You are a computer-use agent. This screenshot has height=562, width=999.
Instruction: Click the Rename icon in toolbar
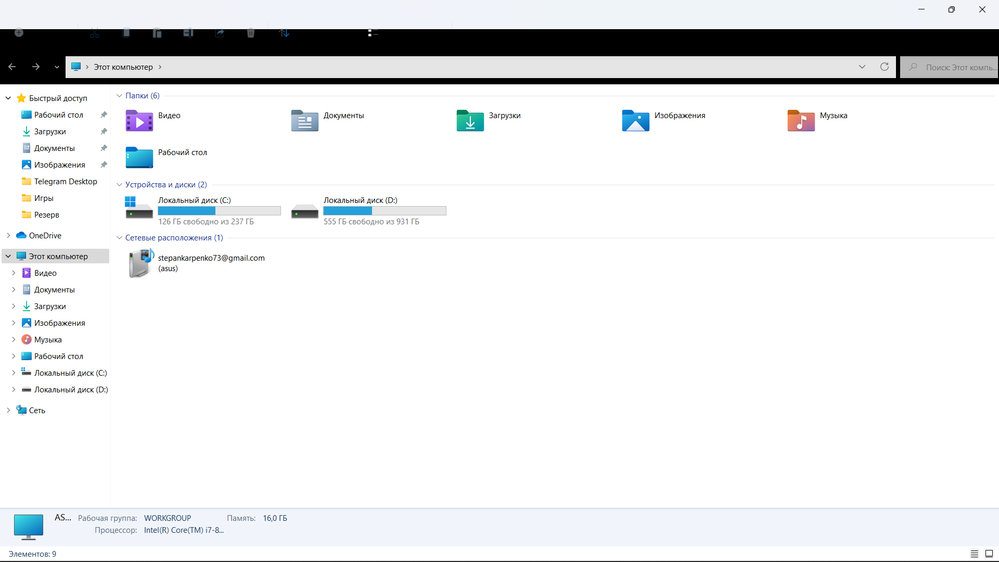(188, 33)
